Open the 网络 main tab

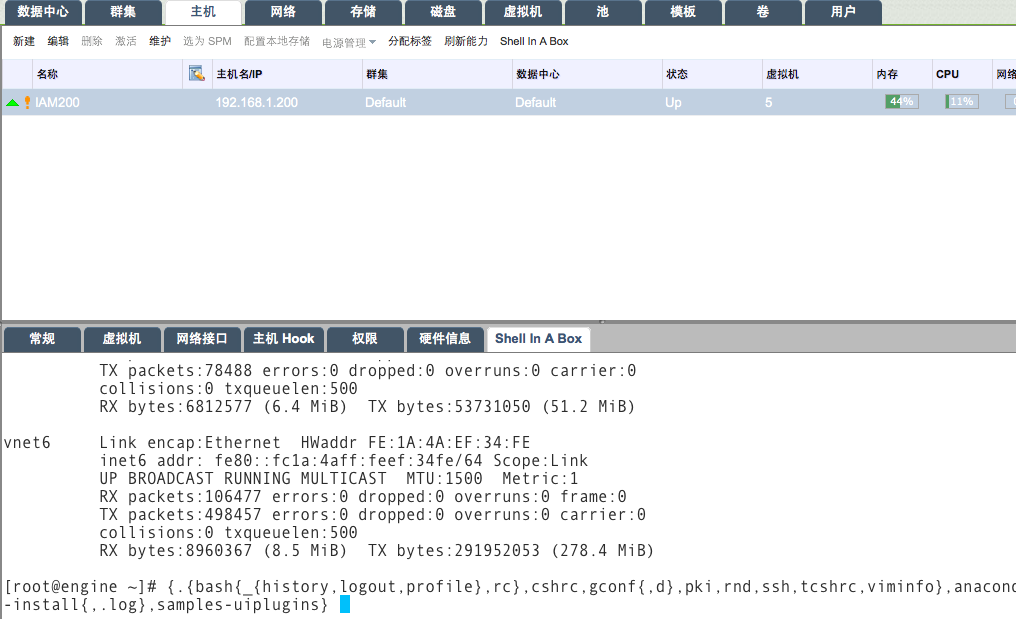click(x=283, y=12)
